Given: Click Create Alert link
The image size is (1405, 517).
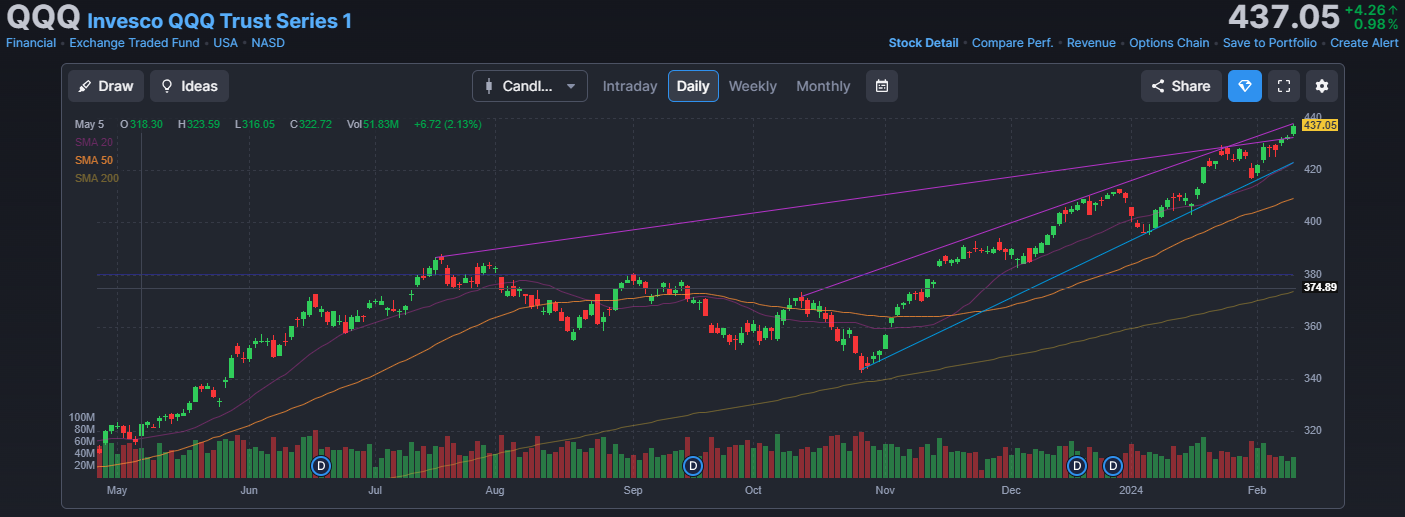Looking at the screenshot, I should pyautogui.click(x=1364, y=43).
